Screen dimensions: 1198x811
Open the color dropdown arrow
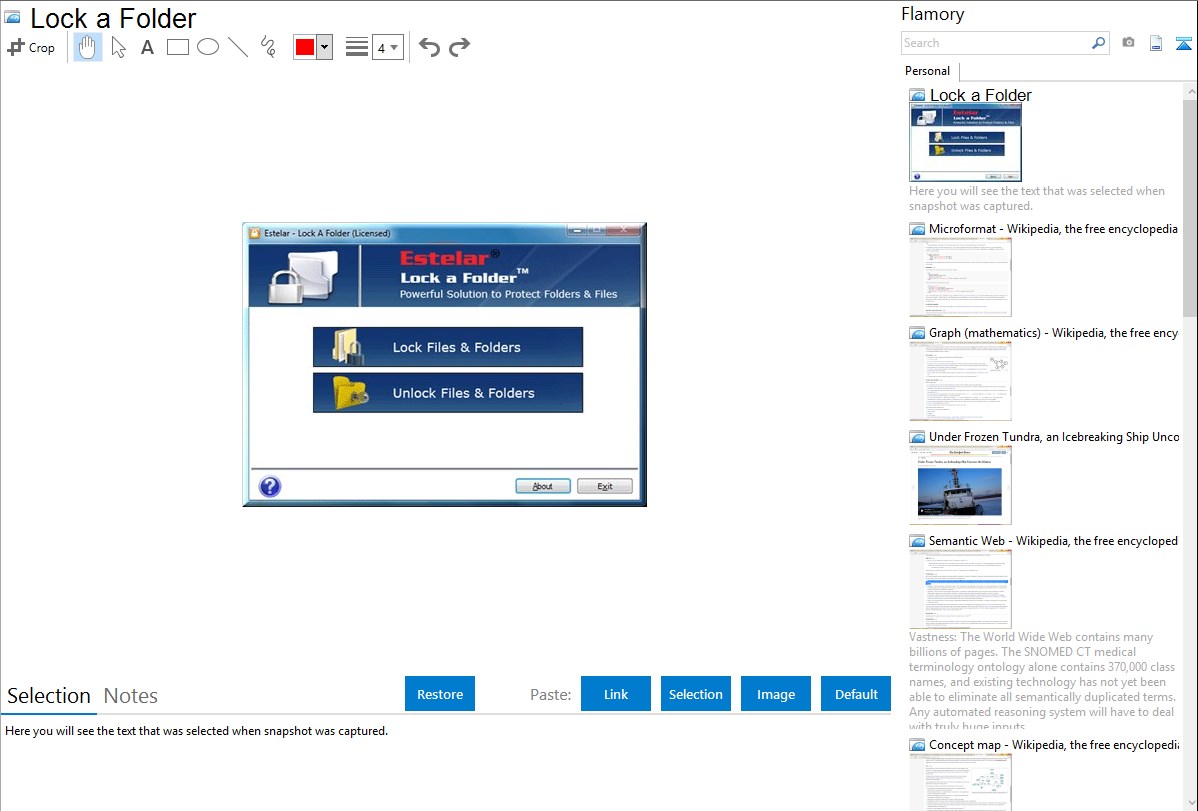pos(325,47)
